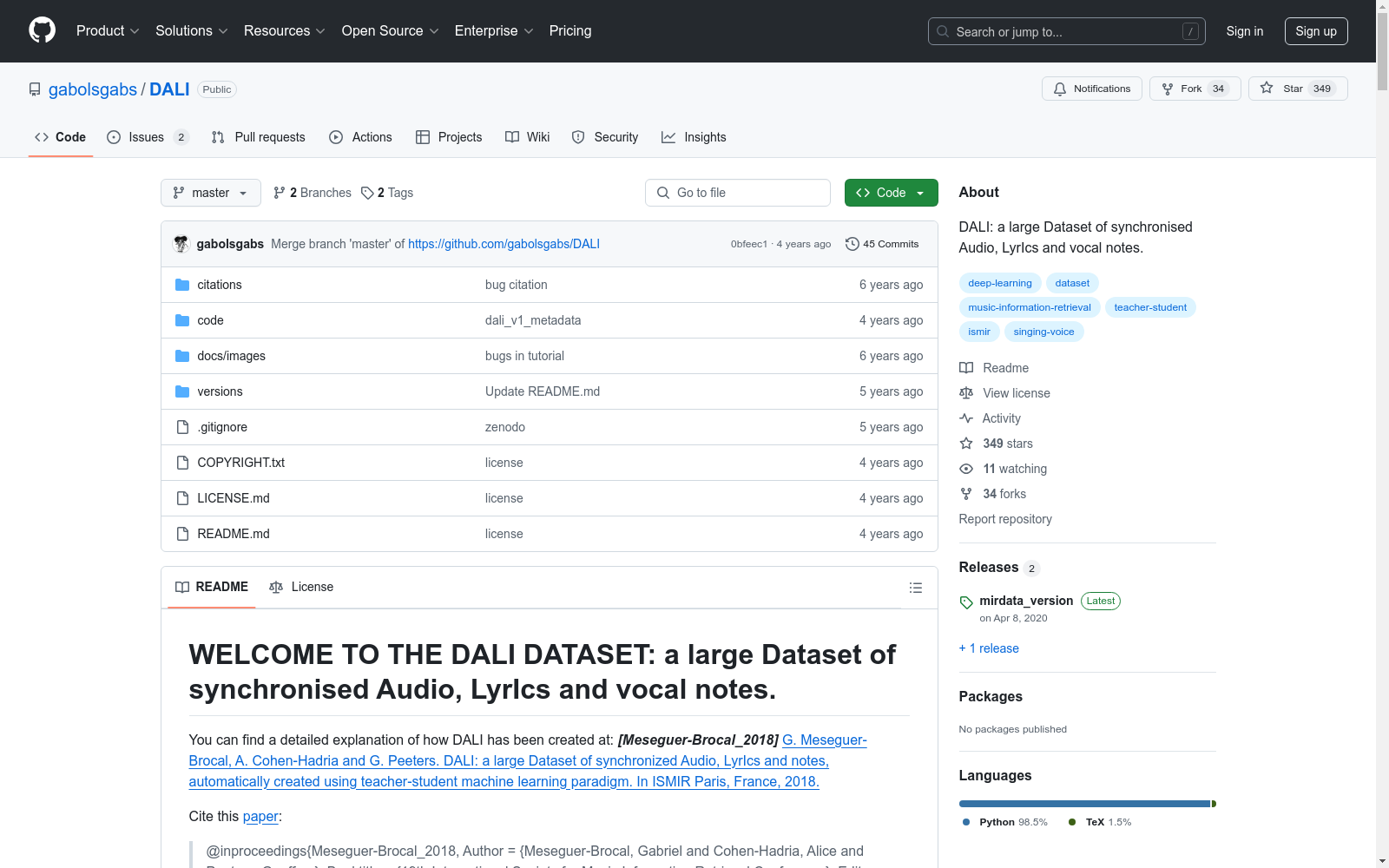1389x868 pixels.
Task: Click the fork icon next to 34 forks
Action: click(966, 494)
